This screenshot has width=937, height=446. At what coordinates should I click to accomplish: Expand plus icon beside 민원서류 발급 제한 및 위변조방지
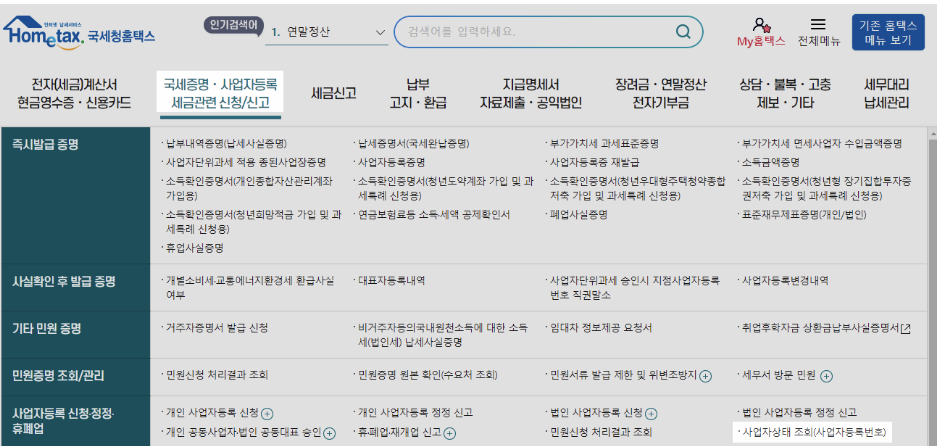click(705, 376)
